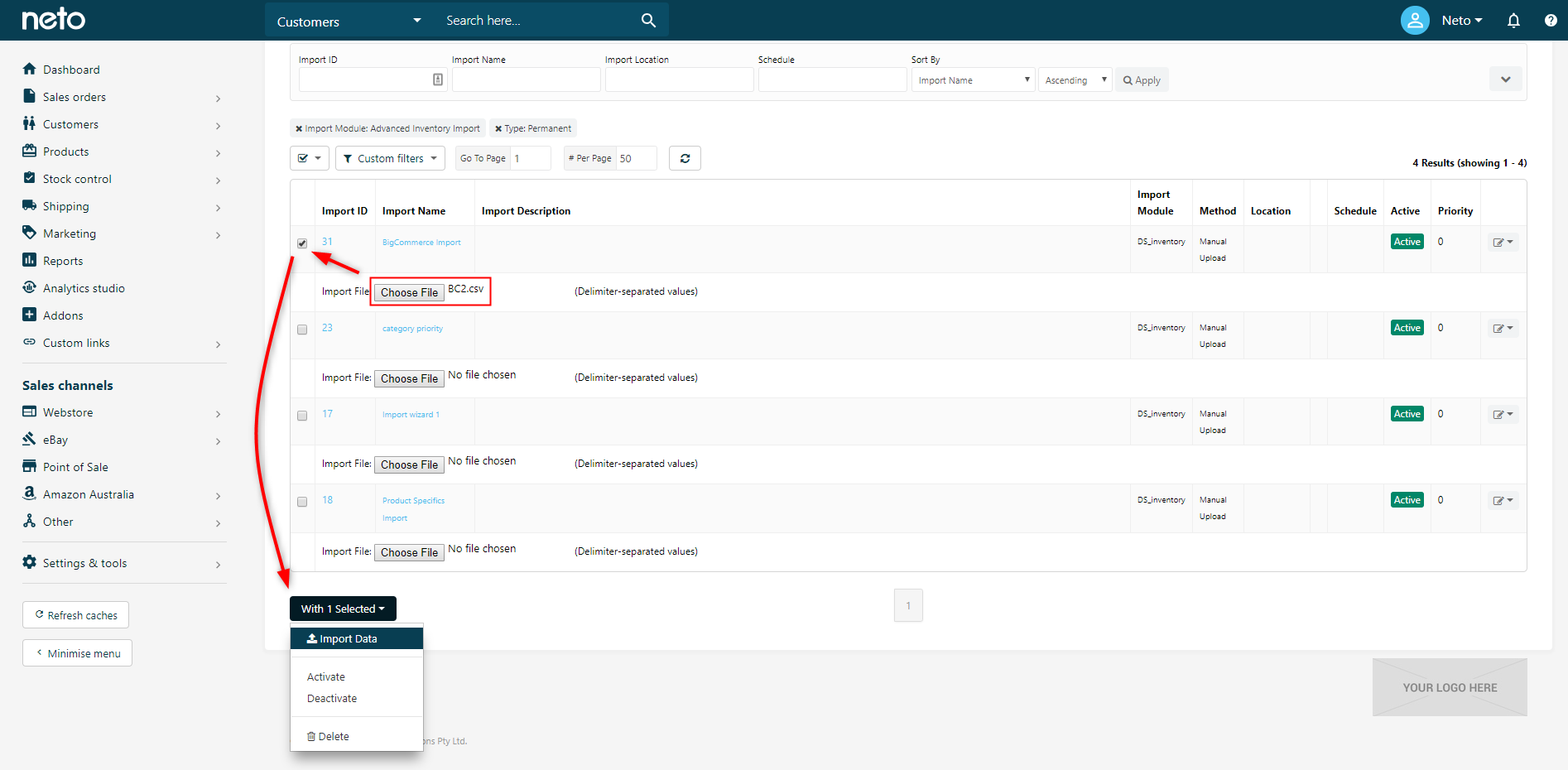
Task: Click the Webstore icon
Action: click(x=30, y=411)
